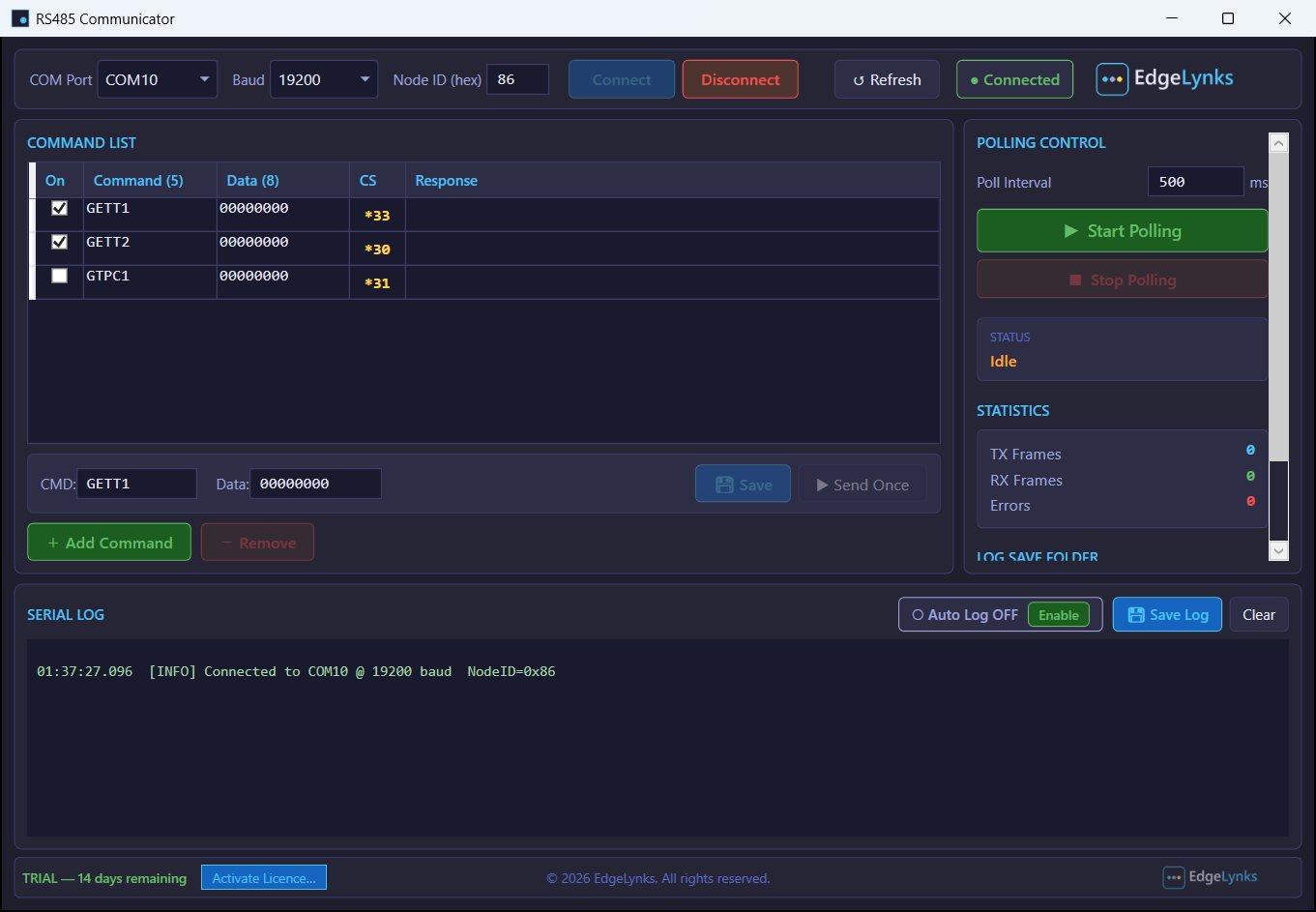
Task: Select the GETT1 command cell
Action: tap(150, 215)
